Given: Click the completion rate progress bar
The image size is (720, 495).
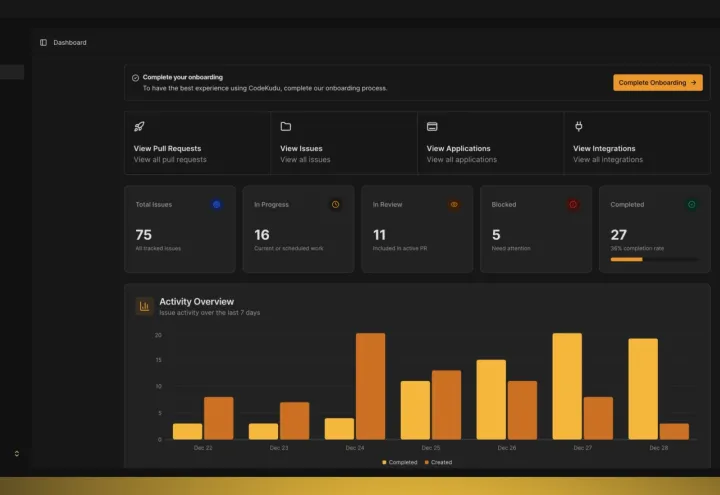Looking at the screenshot, I should (x=654, y=260).
